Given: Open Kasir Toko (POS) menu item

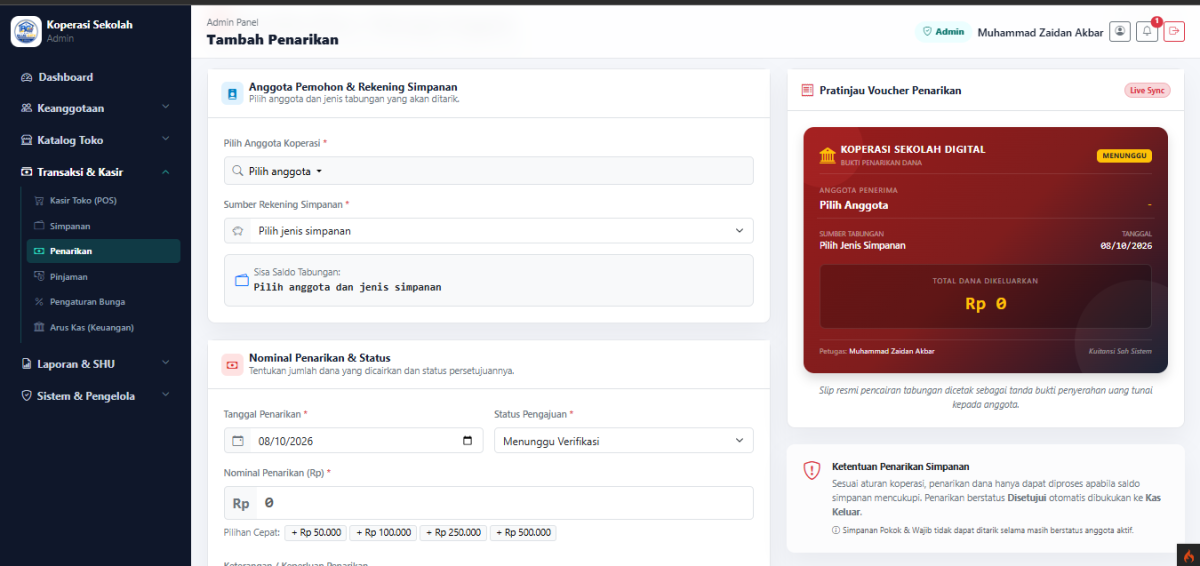Looking at the screenshot, I should point(104,200).
